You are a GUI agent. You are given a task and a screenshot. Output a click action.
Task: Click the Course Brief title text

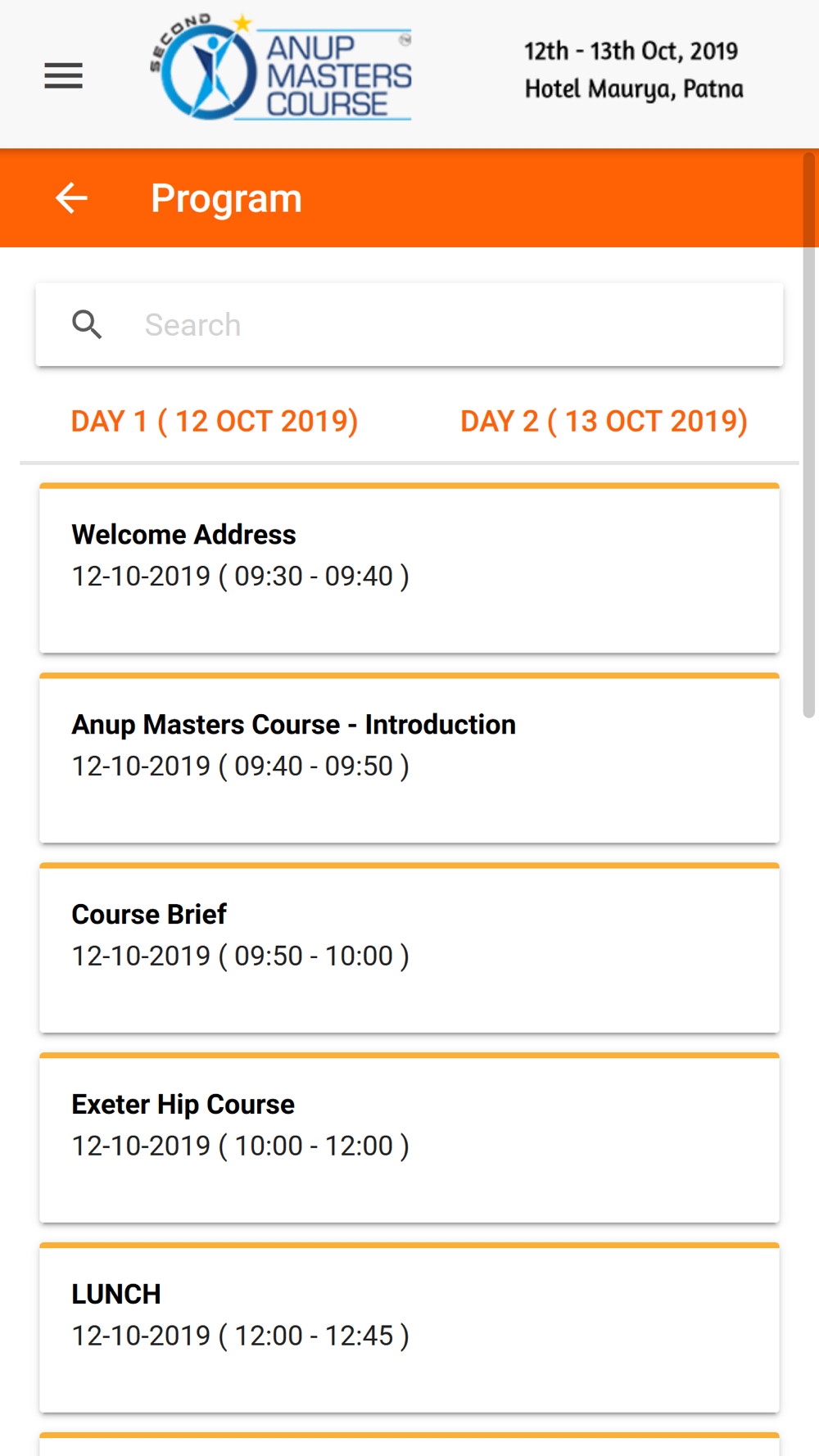point(149,914)
